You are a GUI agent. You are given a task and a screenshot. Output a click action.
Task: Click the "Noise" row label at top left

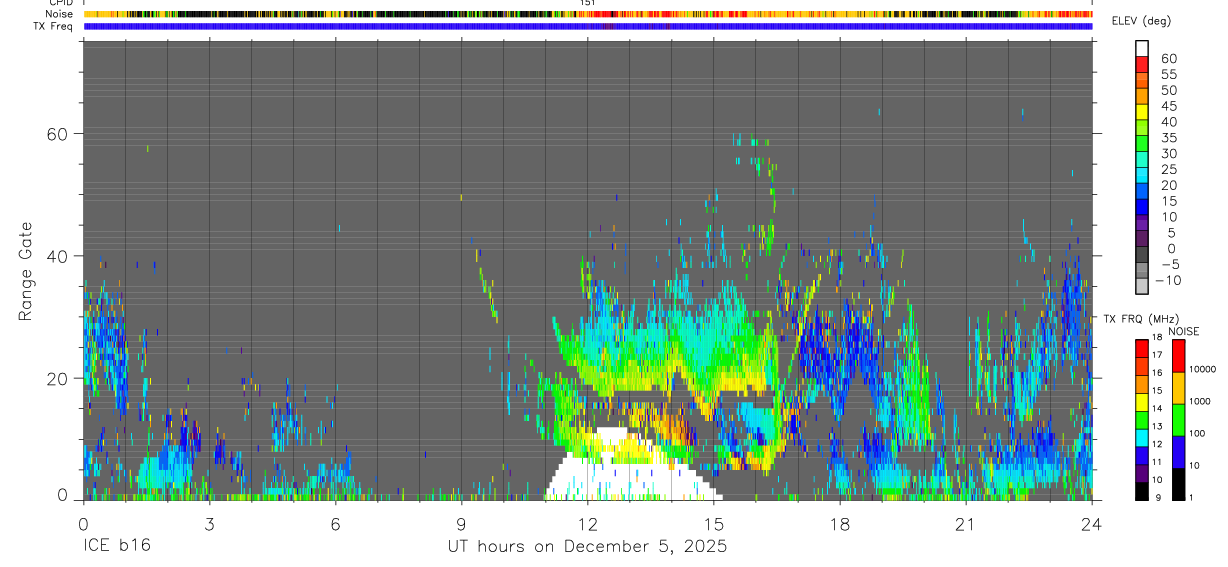[x=59, y=14]
